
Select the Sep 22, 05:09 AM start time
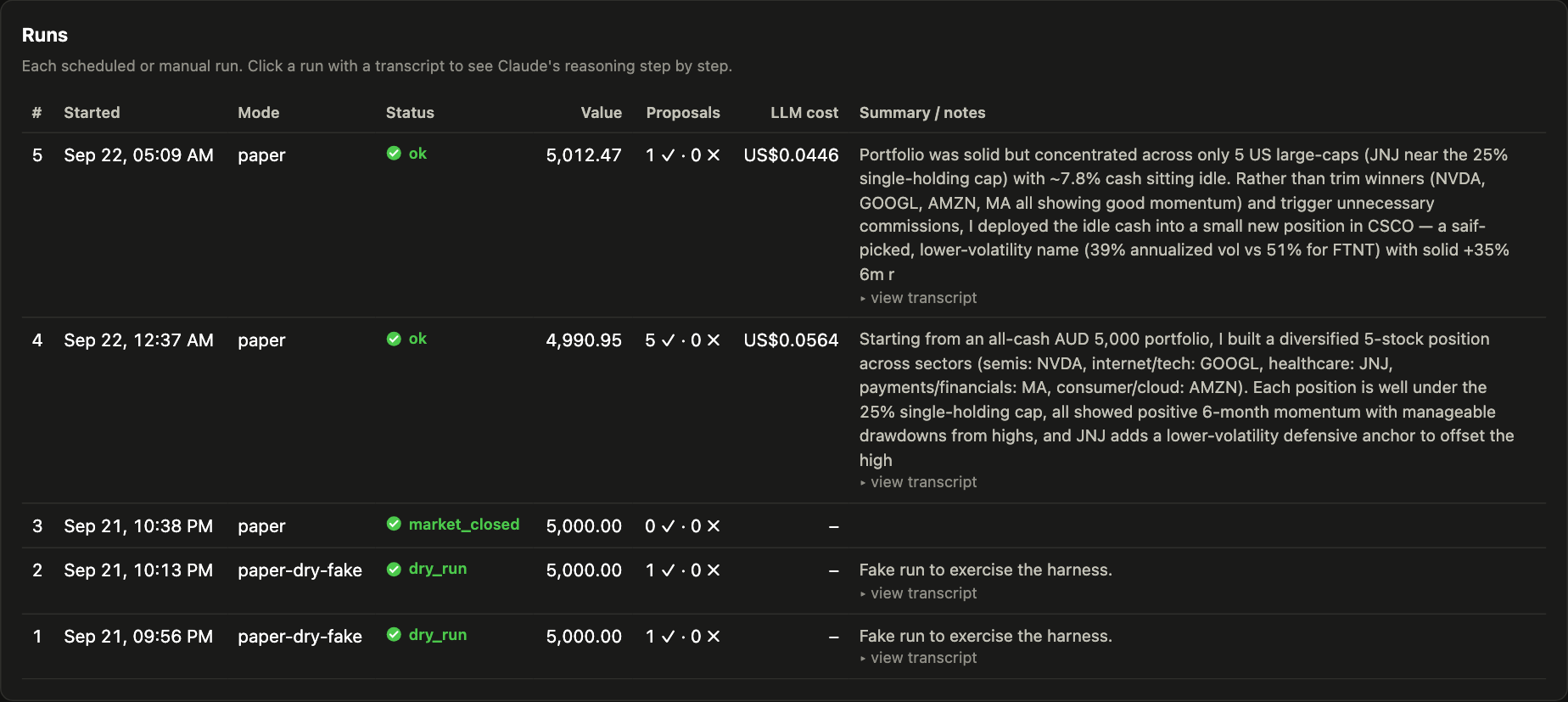(138, 155)
